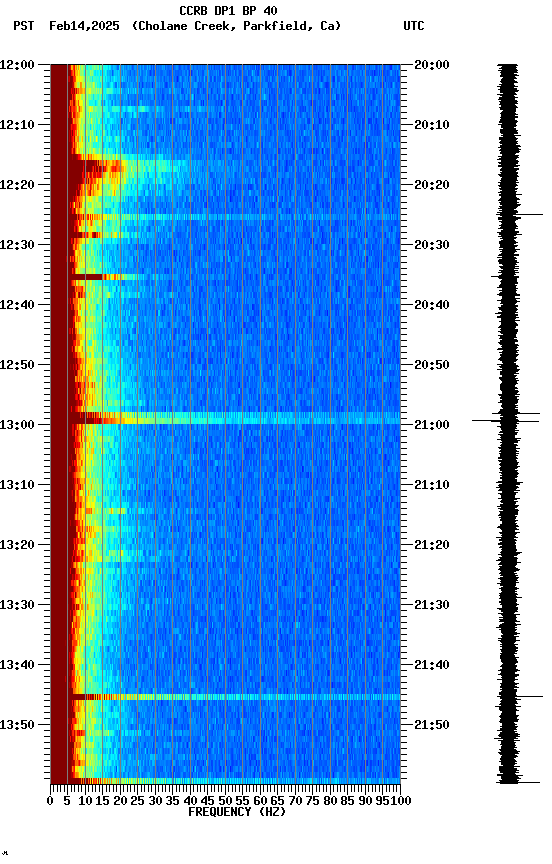
Task: Click the 30 Hz frequency axis label
Action: click(155, 801)
